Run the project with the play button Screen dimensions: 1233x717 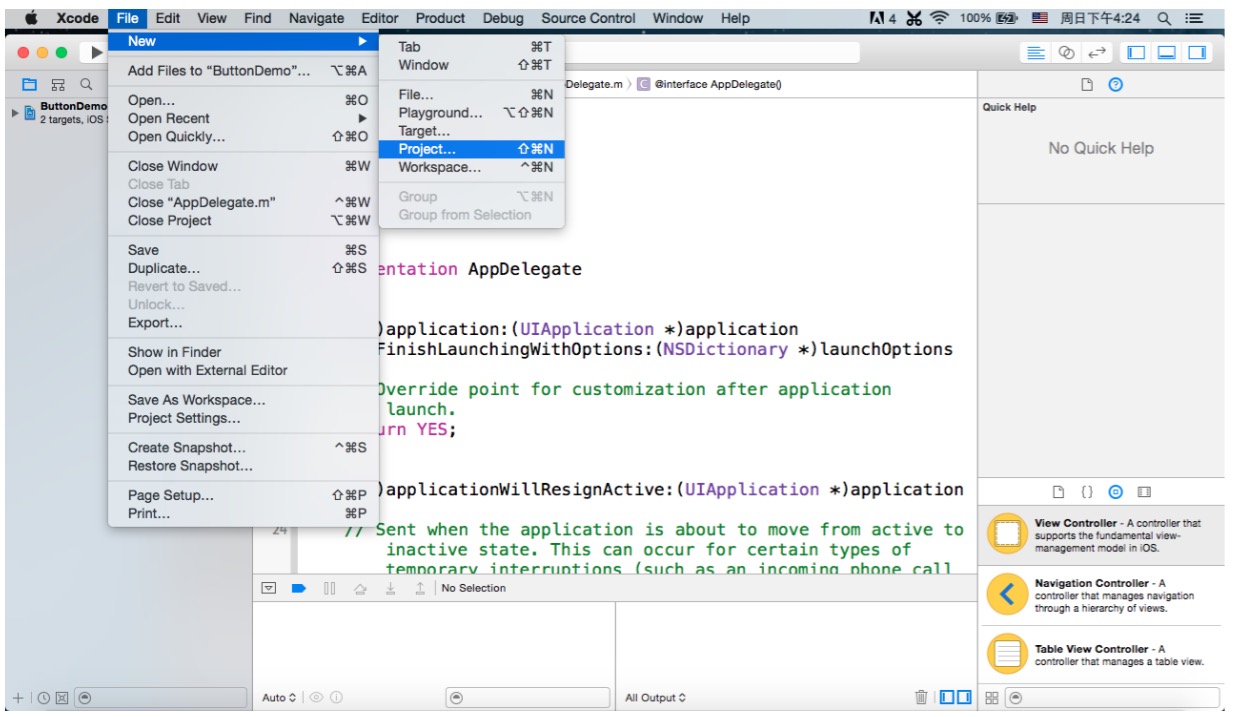(97, 52)
